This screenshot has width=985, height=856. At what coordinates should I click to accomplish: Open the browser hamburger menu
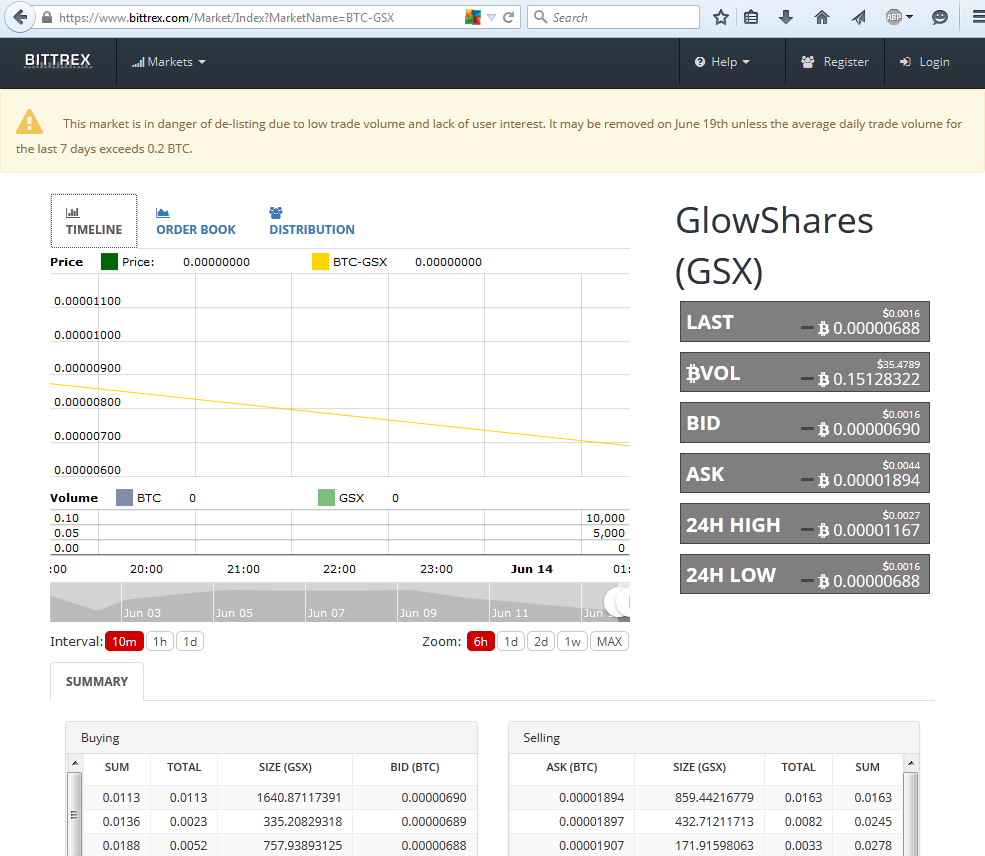978,18
